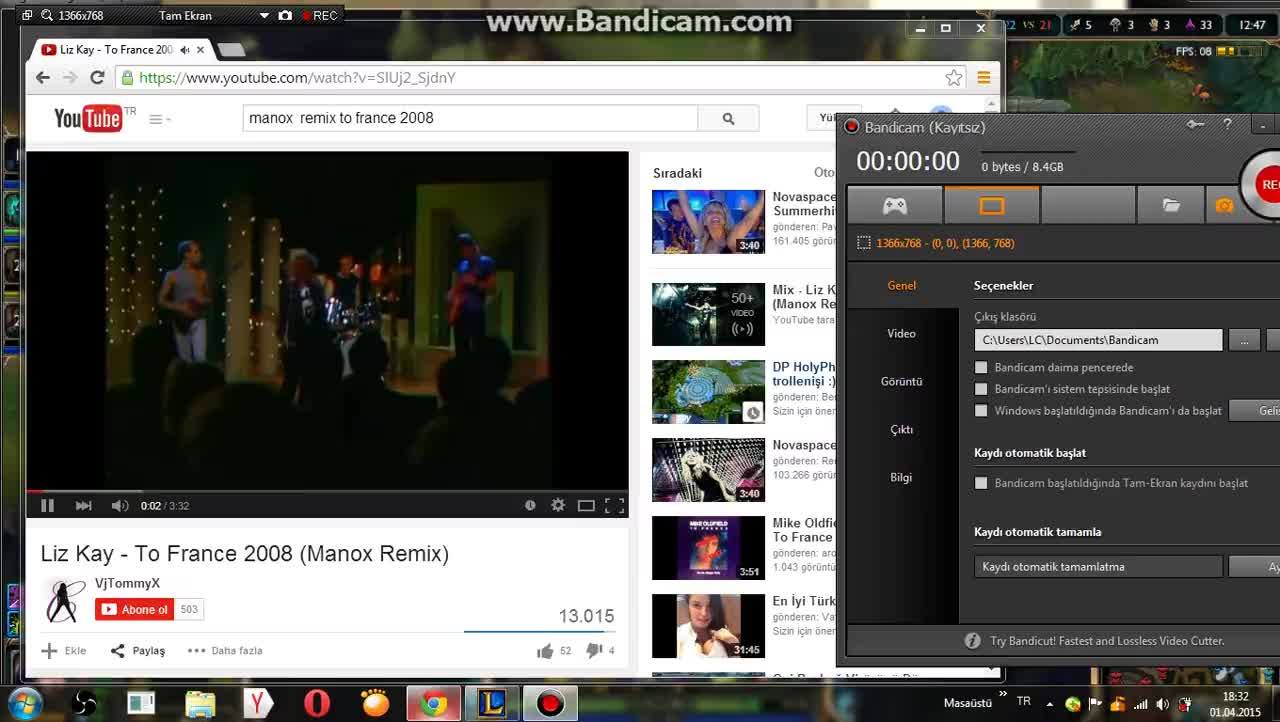Click the YouTube search magnifier button

pos(728,118)
